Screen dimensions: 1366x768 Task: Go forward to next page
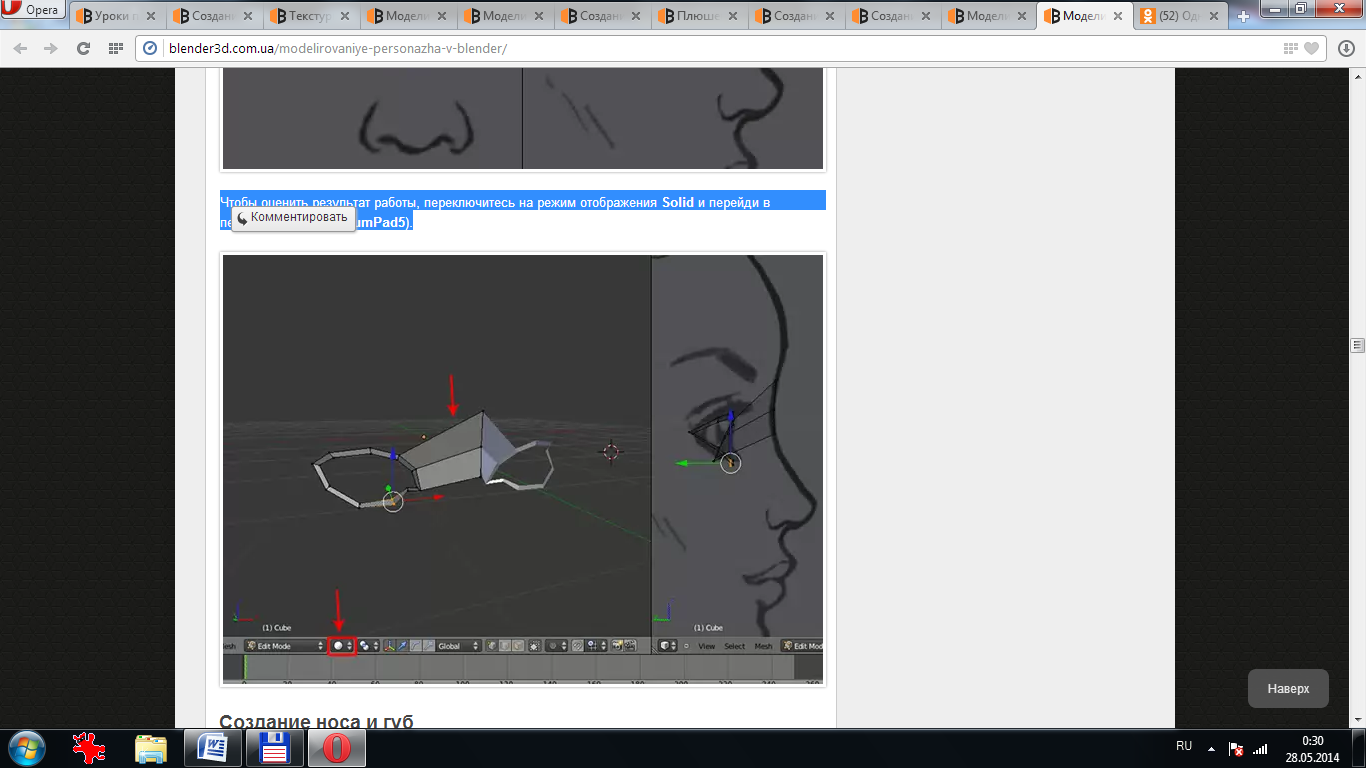coord(51,48)
